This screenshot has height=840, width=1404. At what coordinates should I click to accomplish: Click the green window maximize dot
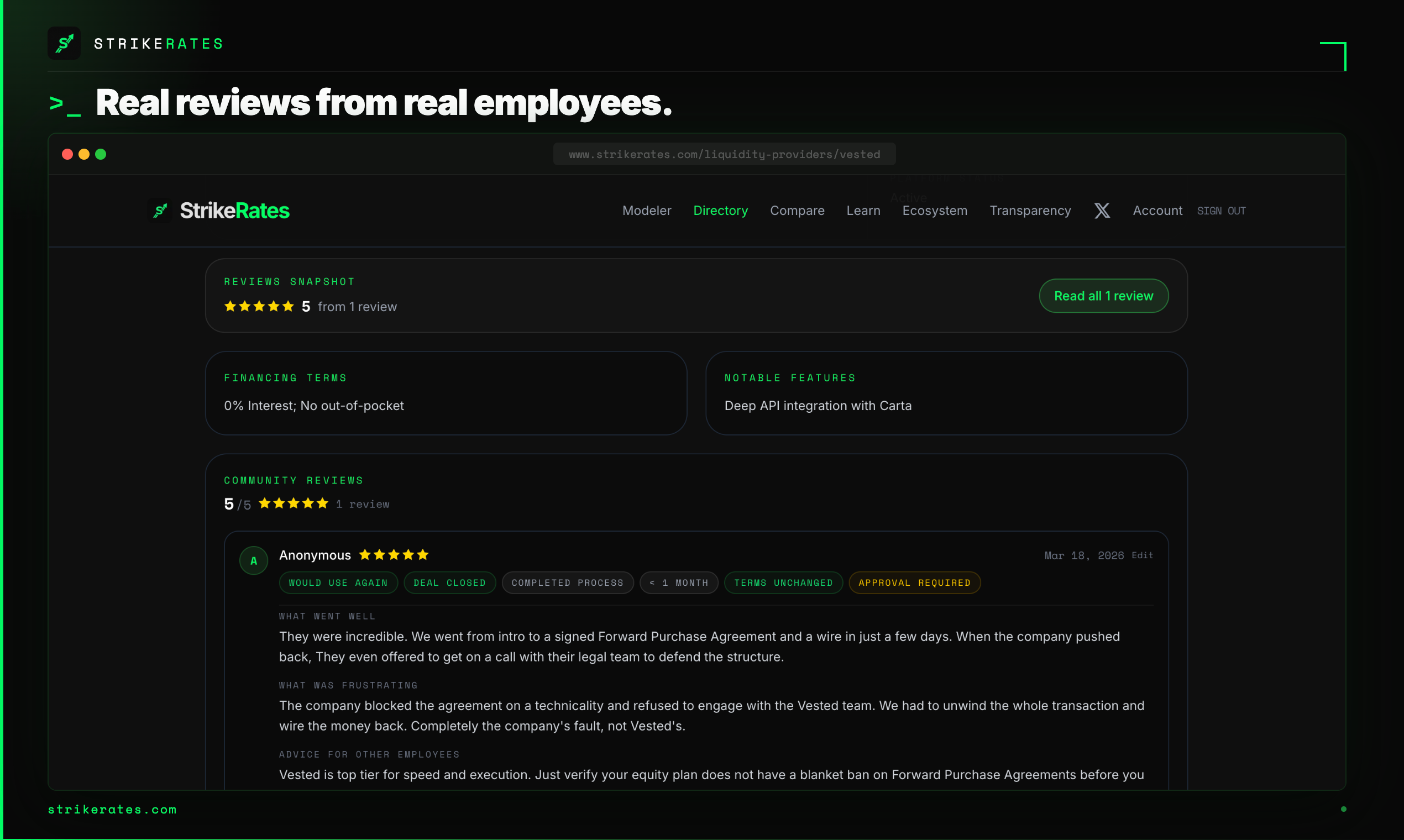click(x=101, y=154)
